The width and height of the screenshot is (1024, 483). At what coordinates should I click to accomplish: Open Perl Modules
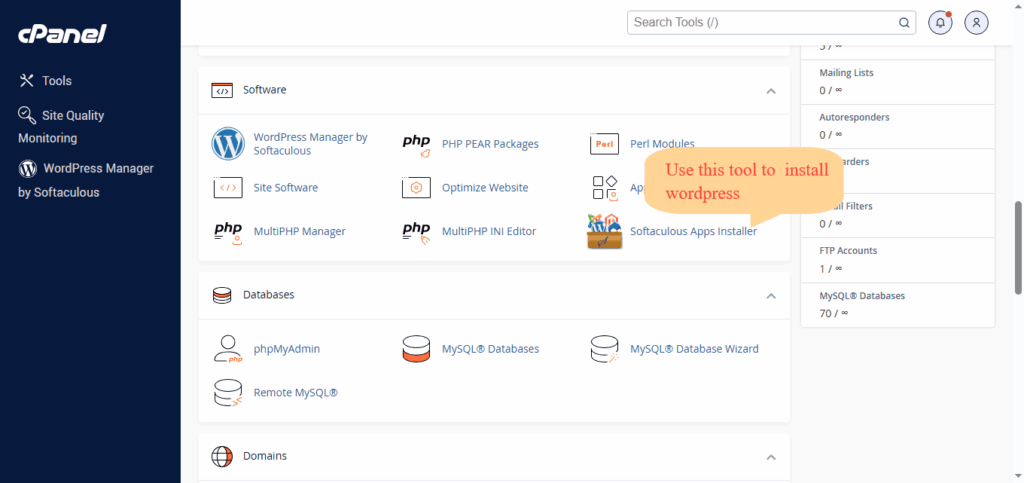pos(662,144)
